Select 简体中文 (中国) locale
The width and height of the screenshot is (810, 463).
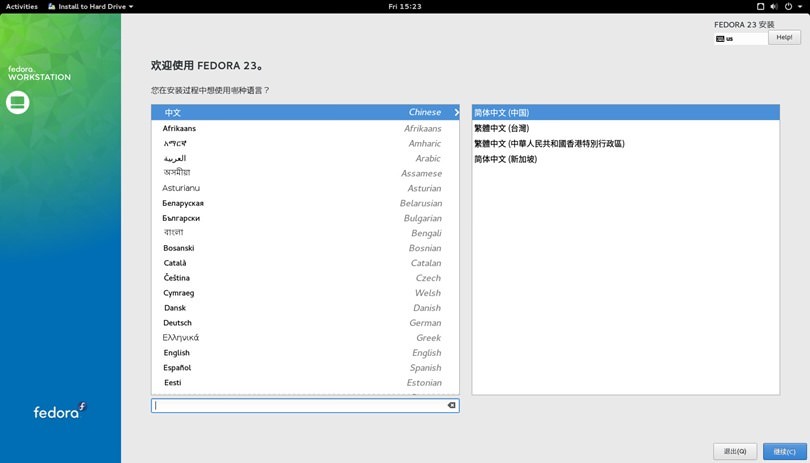(626, 113)
